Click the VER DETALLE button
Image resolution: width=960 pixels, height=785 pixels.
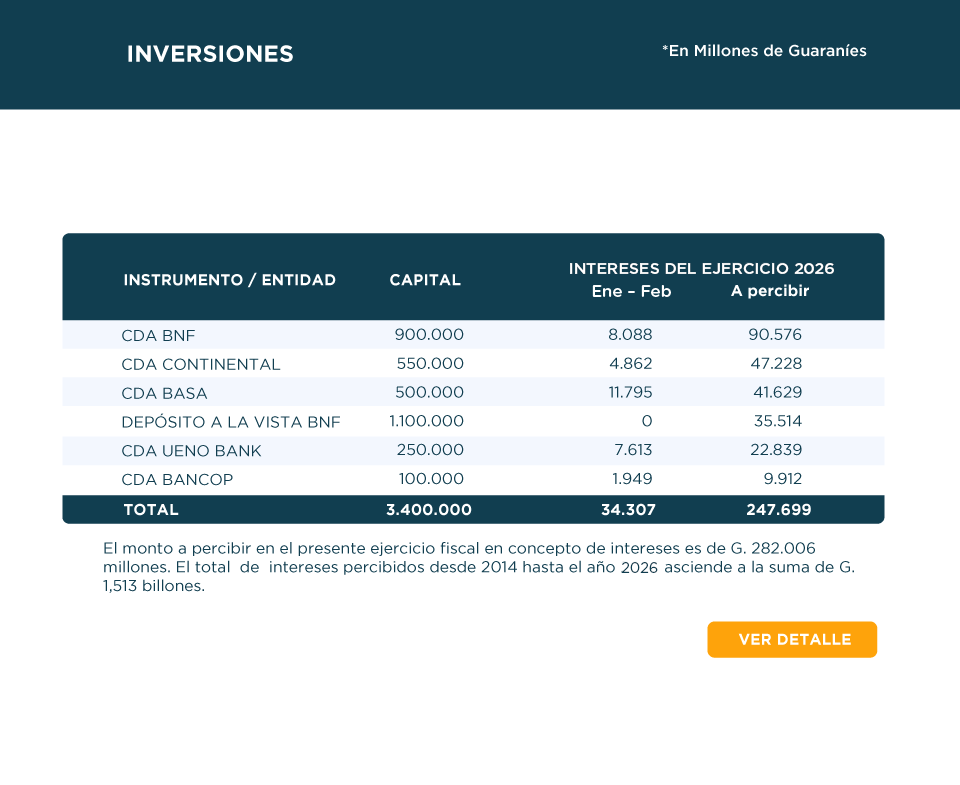point(792,640)
